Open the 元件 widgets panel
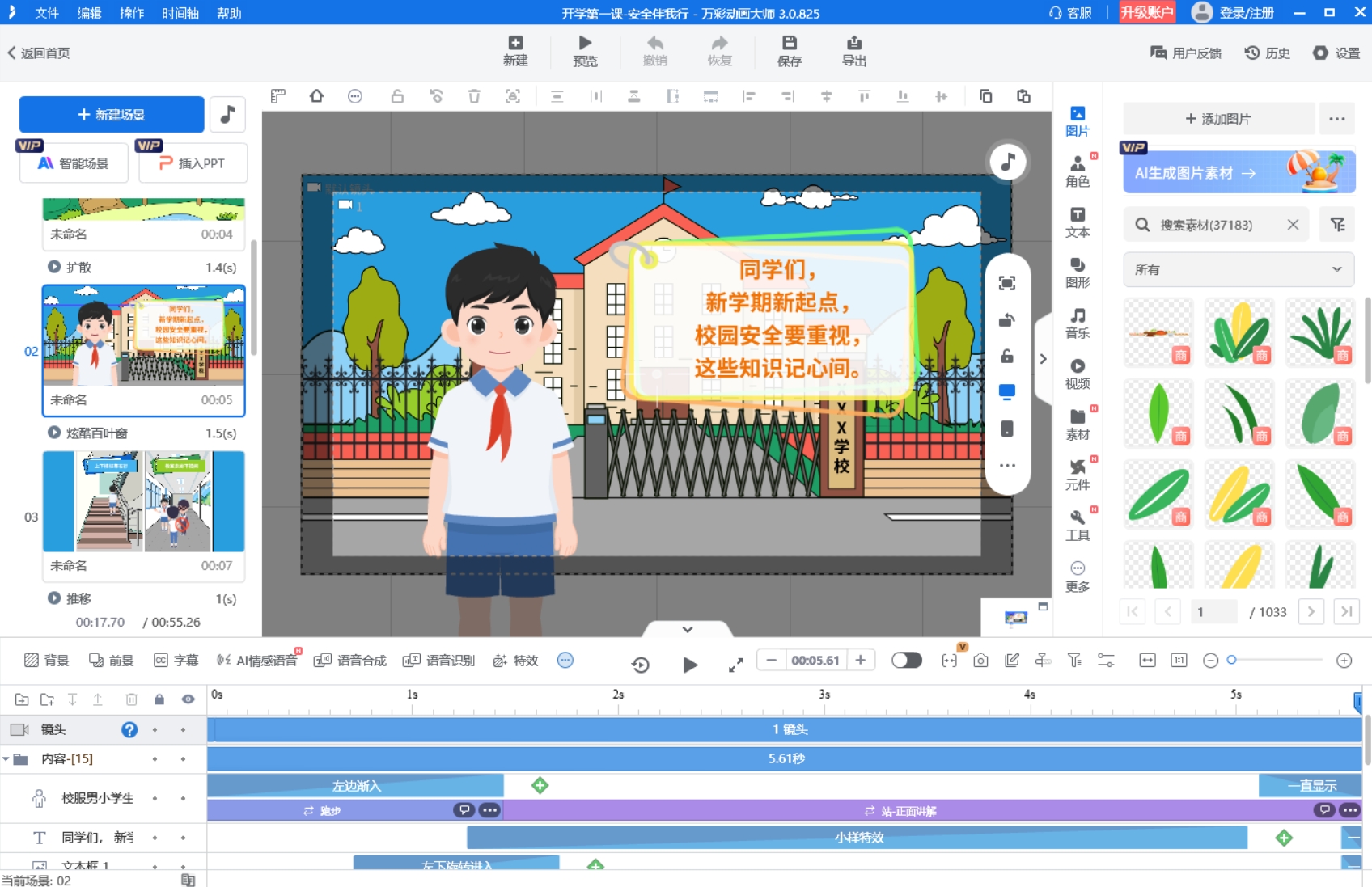Image resolution: width=1372 pixels, height=887 pixels. tap(1078, 474)
